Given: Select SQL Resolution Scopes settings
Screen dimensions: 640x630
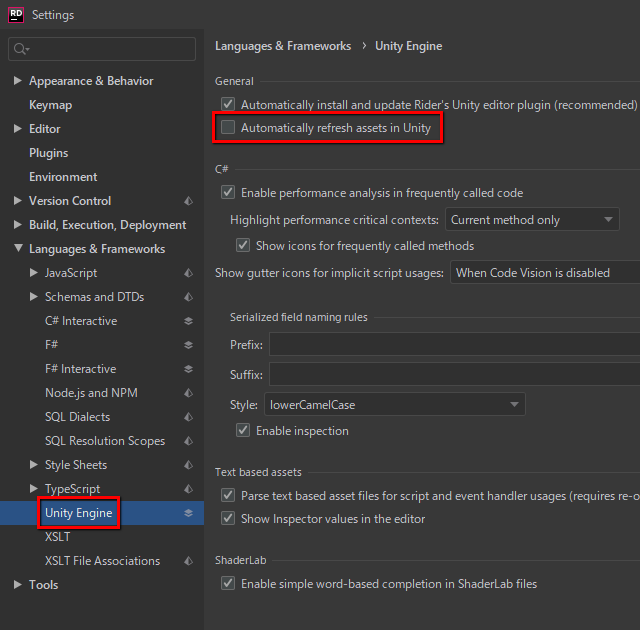Looking at the screenshot, I should [x=105, y=441].
